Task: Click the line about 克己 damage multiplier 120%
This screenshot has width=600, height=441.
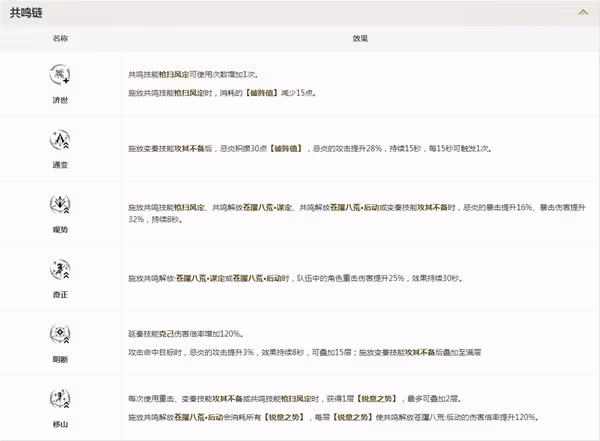Action: [x=186, y=334]
